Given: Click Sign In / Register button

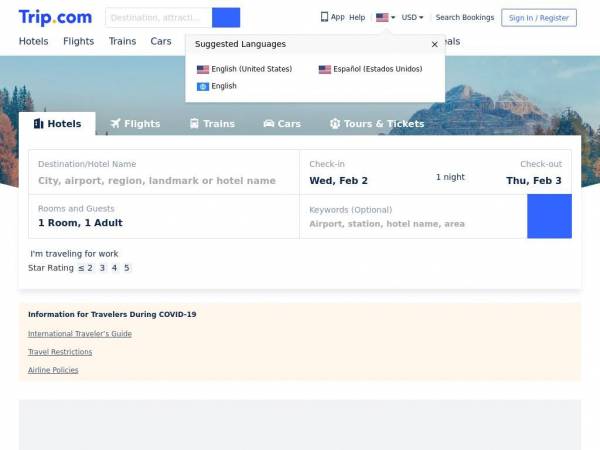Looking at the screenshot, I should [x=539, y=18].
